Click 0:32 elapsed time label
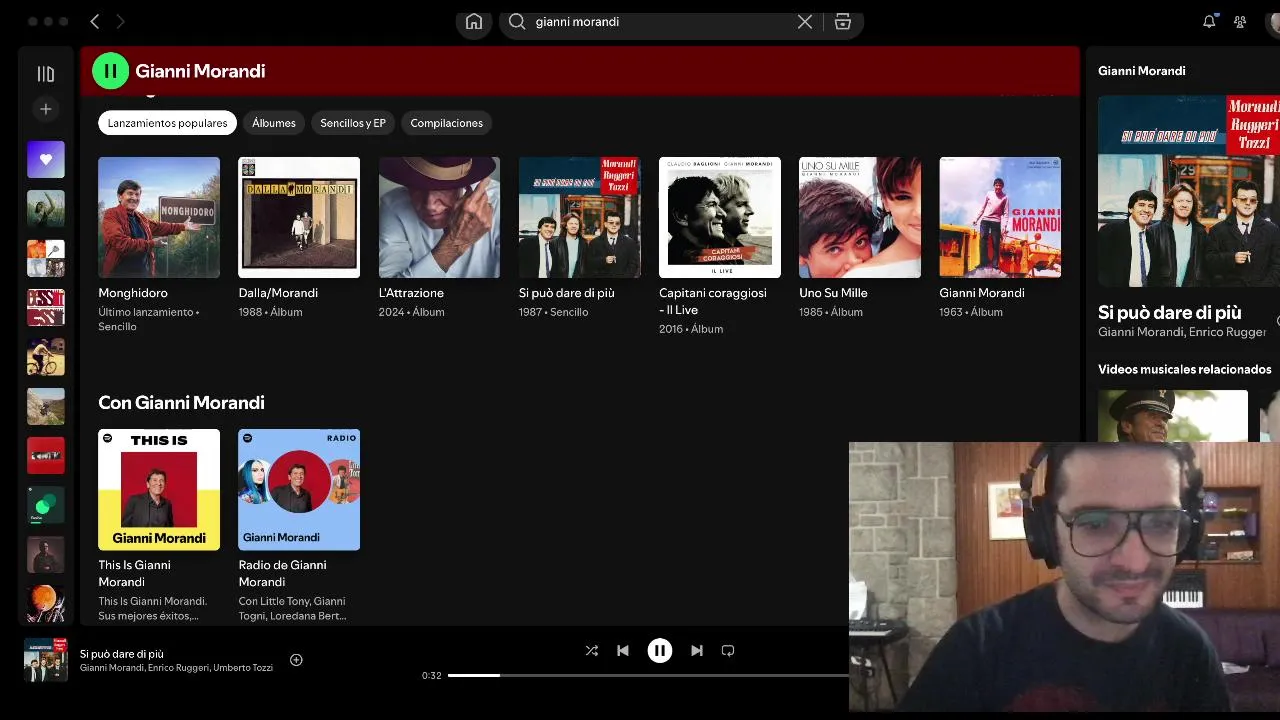This screenshot has width=1280, height=720. coord(432,676)
